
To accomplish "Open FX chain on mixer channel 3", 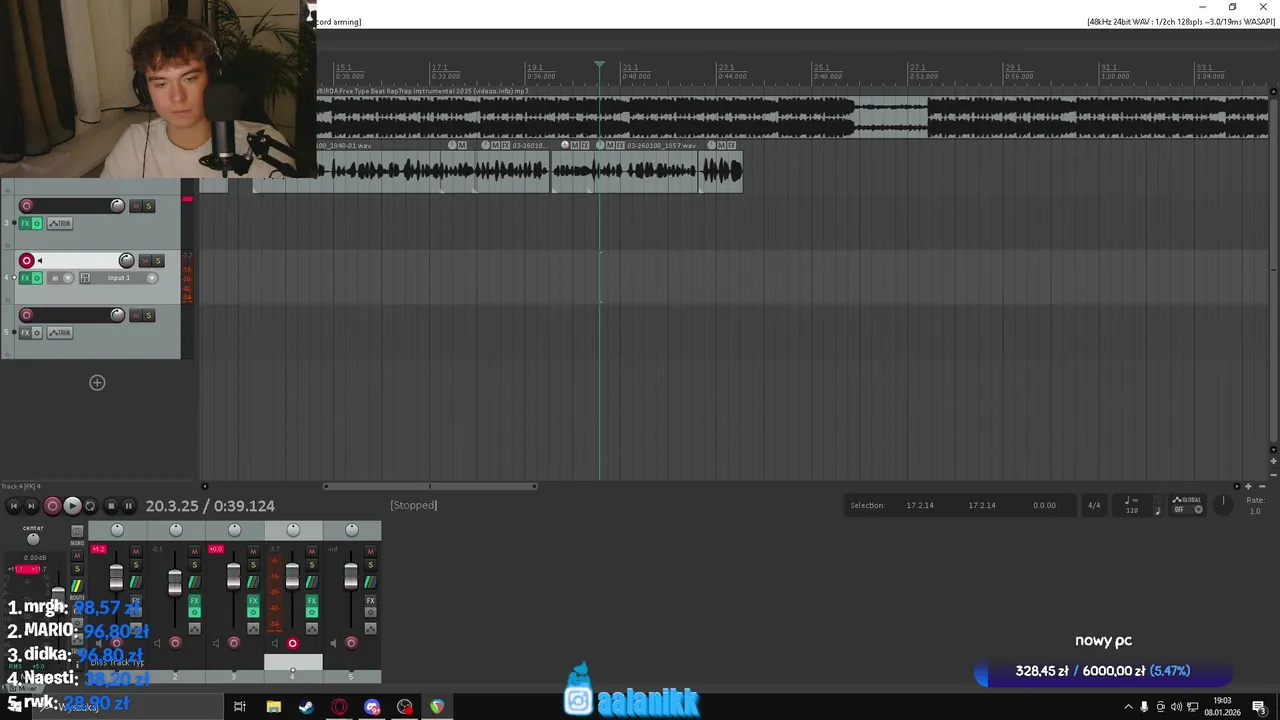I will click(x=253, y=601).
